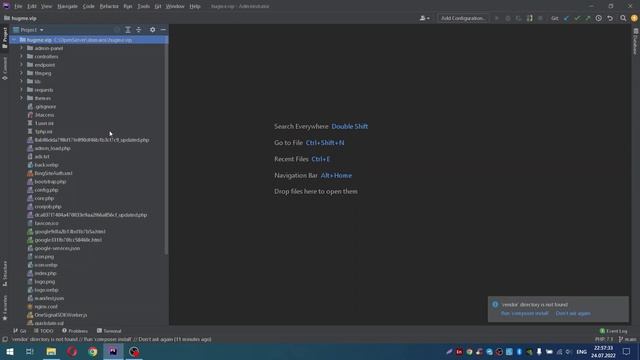The width and height of the screenshot is (640, 360).
Task: Open the Favorites tool window tab
Action: [4, 307]
